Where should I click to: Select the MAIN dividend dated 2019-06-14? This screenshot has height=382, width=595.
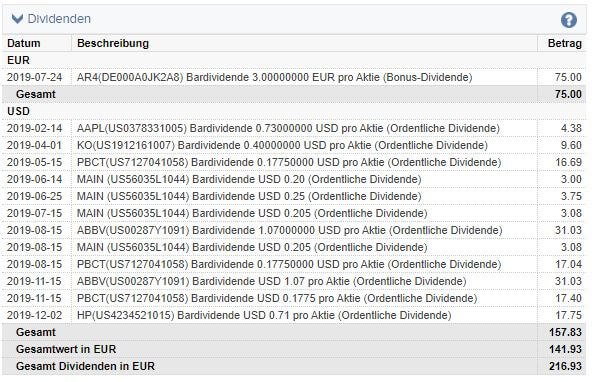(x=294, y=179)
